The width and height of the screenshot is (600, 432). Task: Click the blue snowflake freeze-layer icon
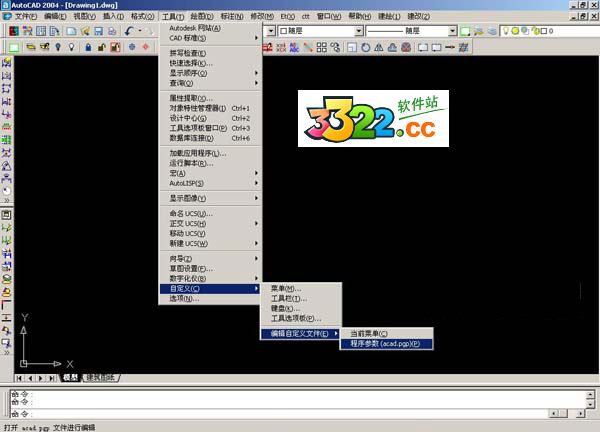coord(132,47)
